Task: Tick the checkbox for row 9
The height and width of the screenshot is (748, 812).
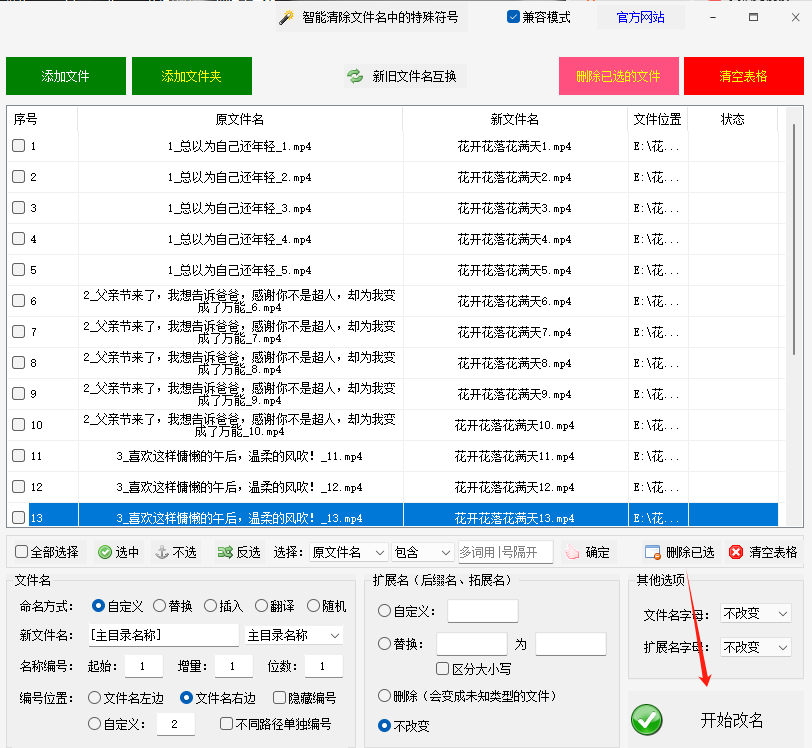Action: 19,393
